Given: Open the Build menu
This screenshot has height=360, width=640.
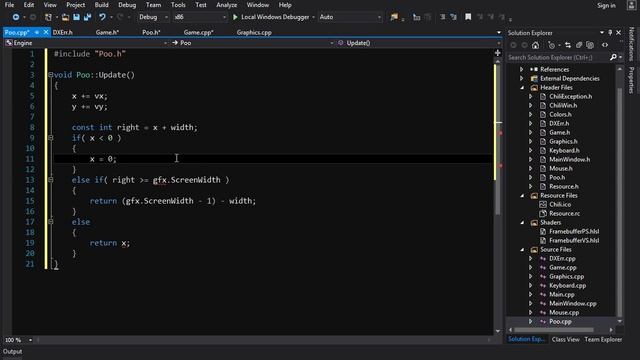Looking at the screenshot, I should coord(101,5).
